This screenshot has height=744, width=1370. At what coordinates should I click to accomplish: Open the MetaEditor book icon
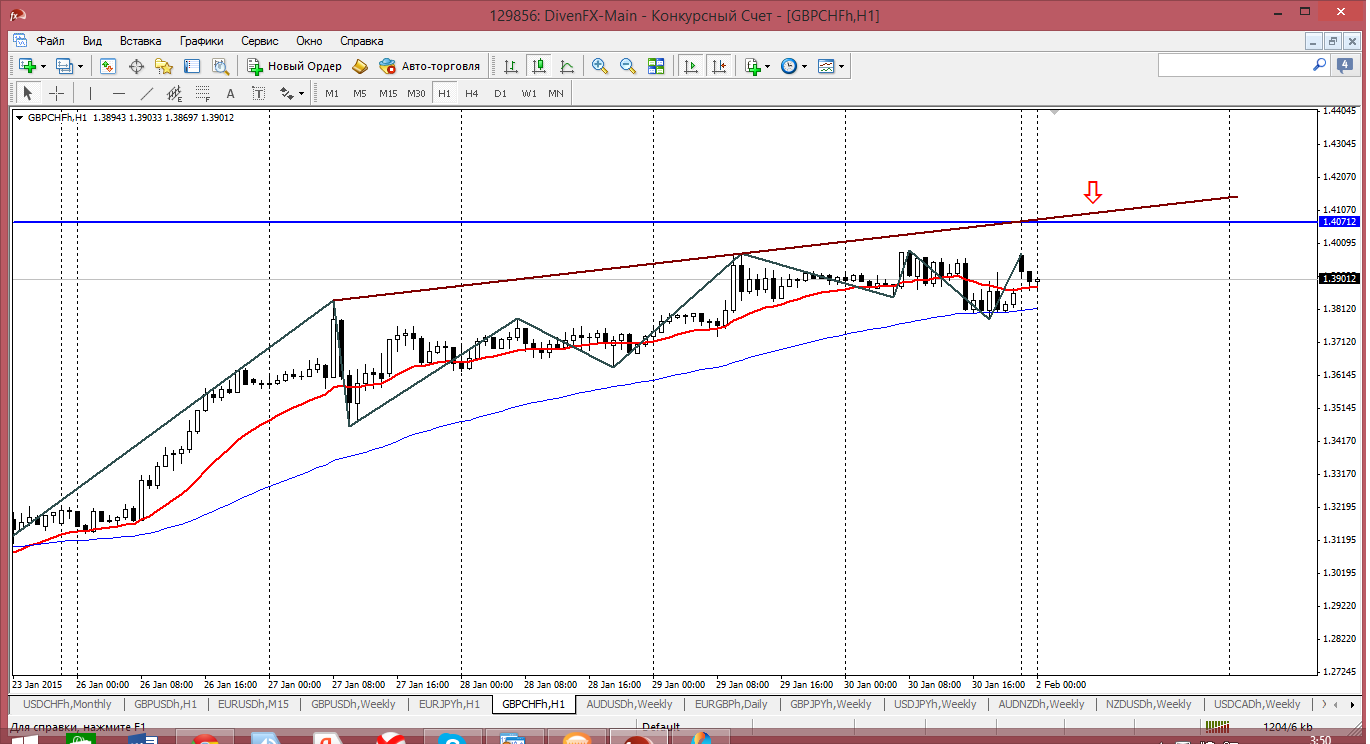(359, 66)
